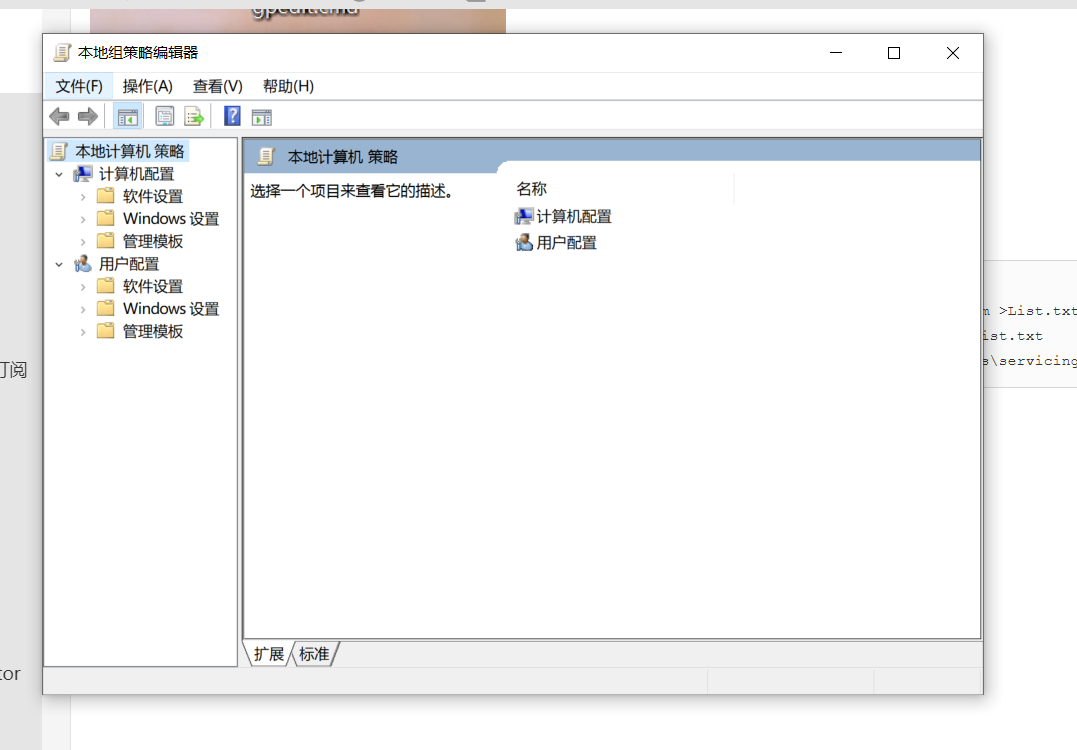Toggle the show/hide action pane icon
This screenshot has height=750, width=1077.
(262, 117)
